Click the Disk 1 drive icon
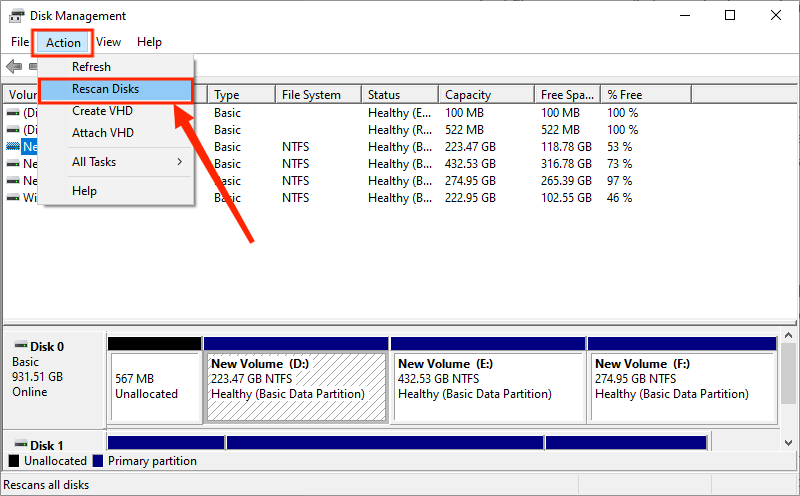The height and width of the screenshot is (496, 800). [19, 445]
